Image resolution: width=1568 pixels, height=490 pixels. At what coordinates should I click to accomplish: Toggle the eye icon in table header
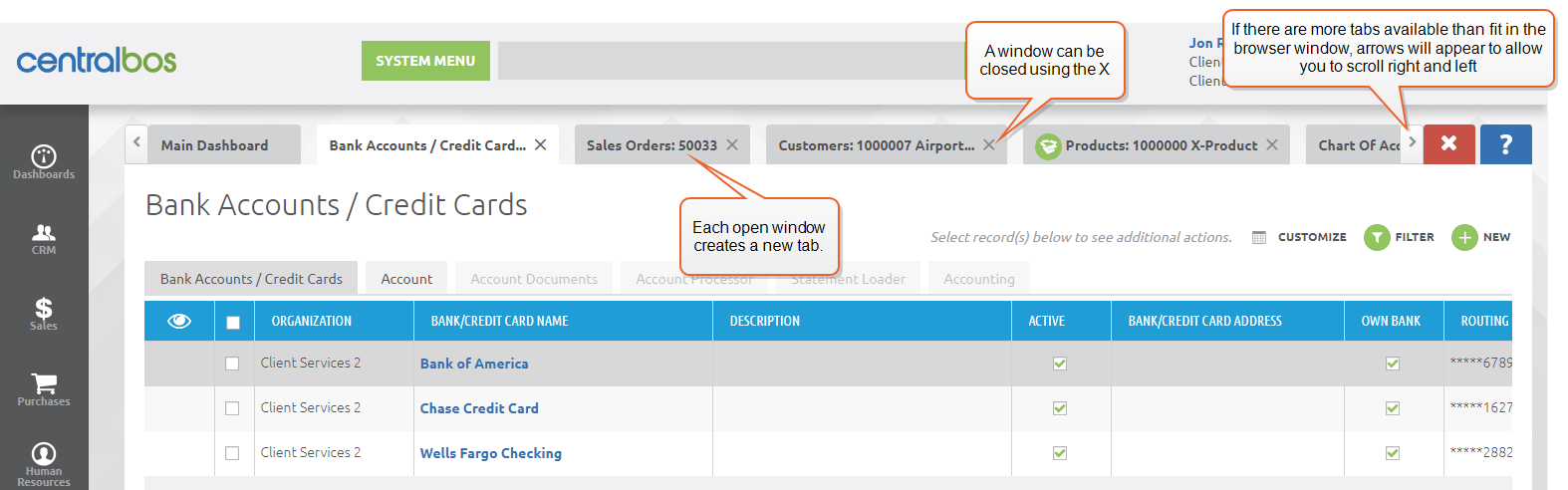(x=179, y=321)
